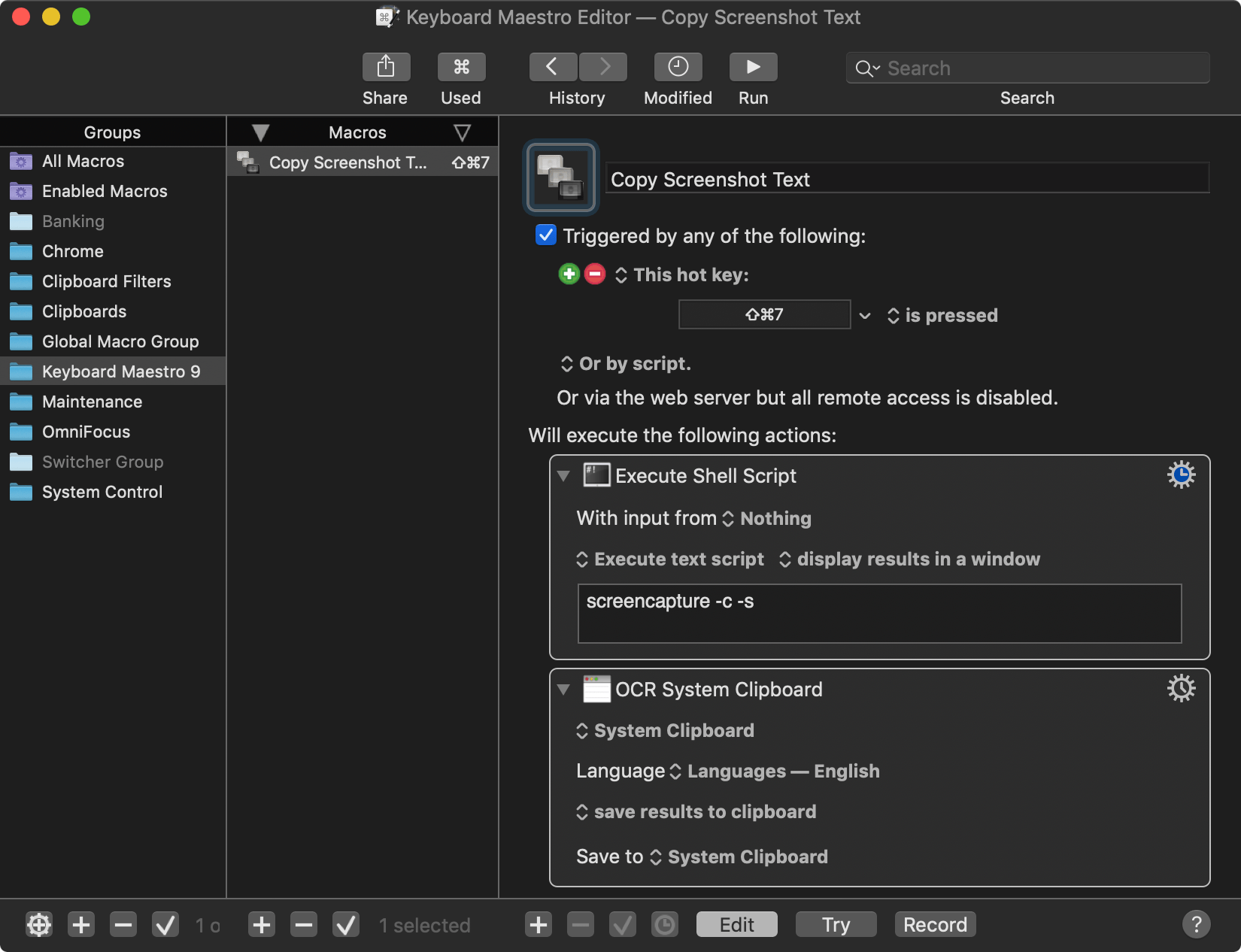
Task: Select the Global Macro Group
Action: (113, 341)
